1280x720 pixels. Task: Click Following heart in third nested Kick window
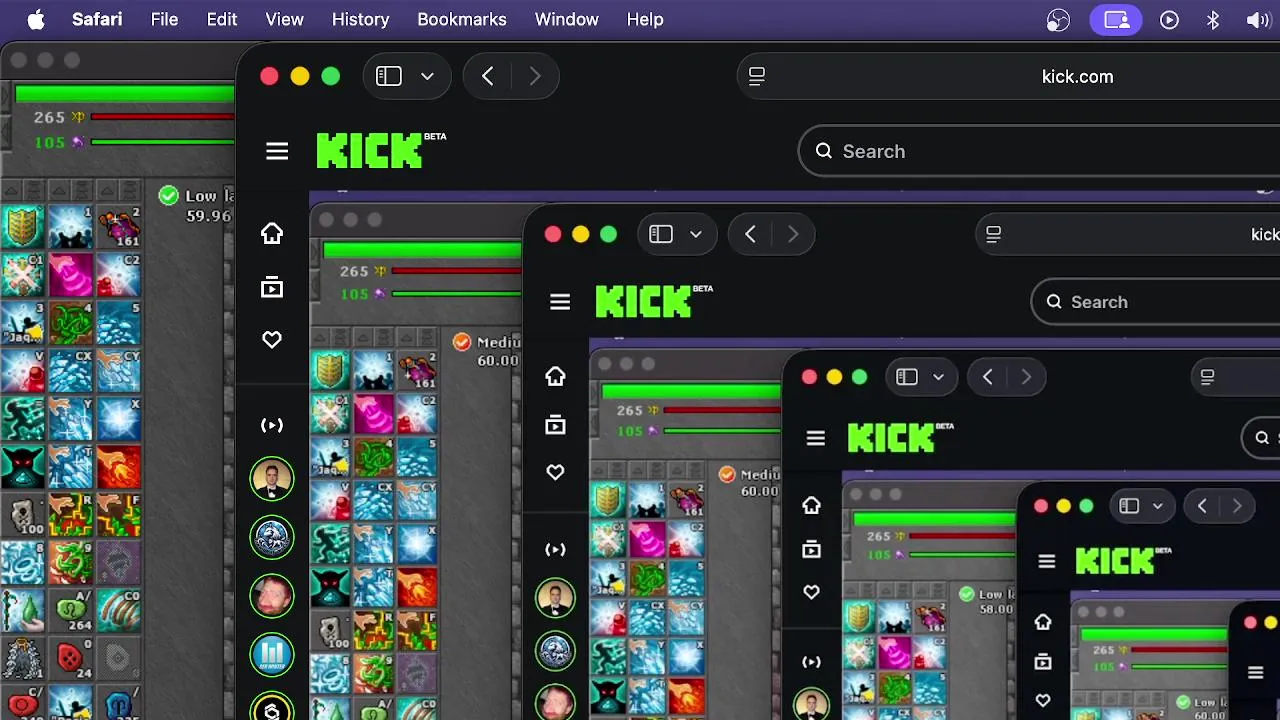point(811,592)
